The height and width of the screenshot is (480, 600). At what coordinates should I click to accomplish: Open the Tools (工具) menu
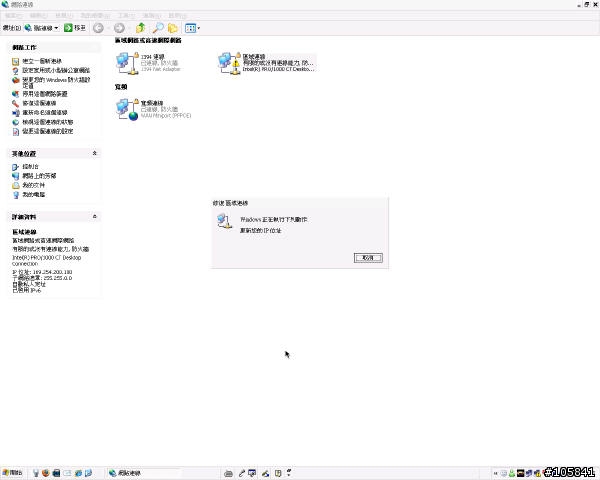pyautogui.click(x=126, y=16)
